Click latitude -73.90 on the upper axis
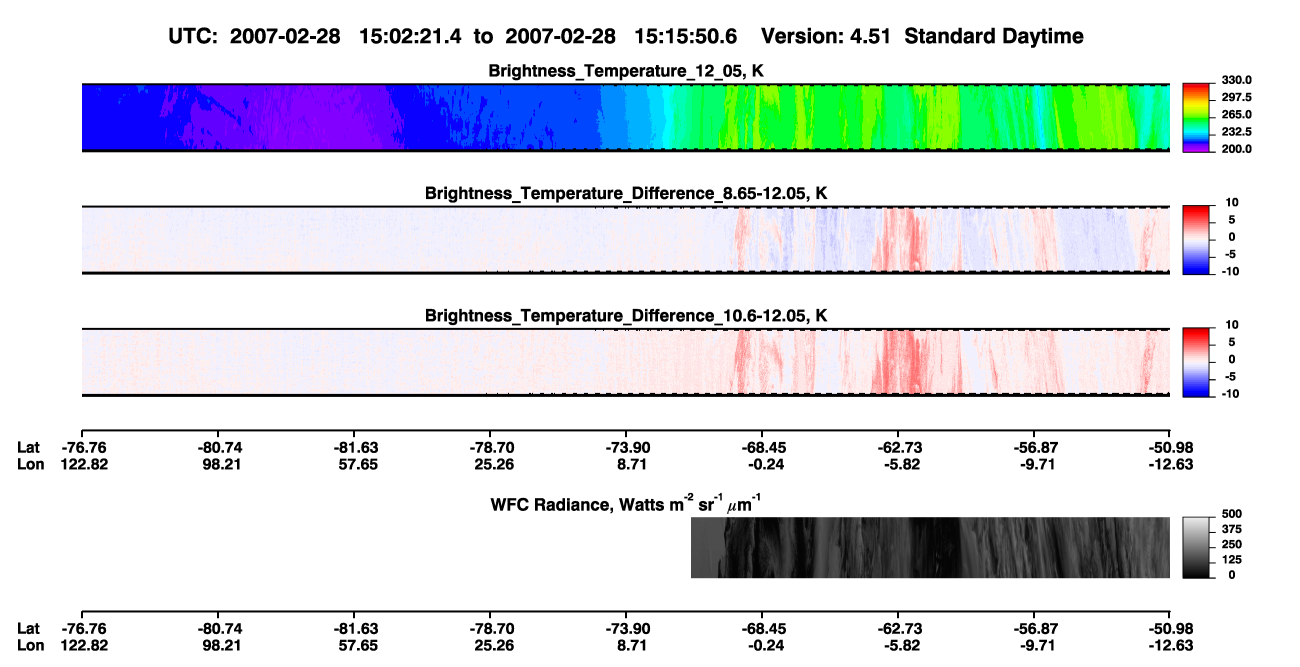The image size is (1300, 667). click(x=625, y=448)
